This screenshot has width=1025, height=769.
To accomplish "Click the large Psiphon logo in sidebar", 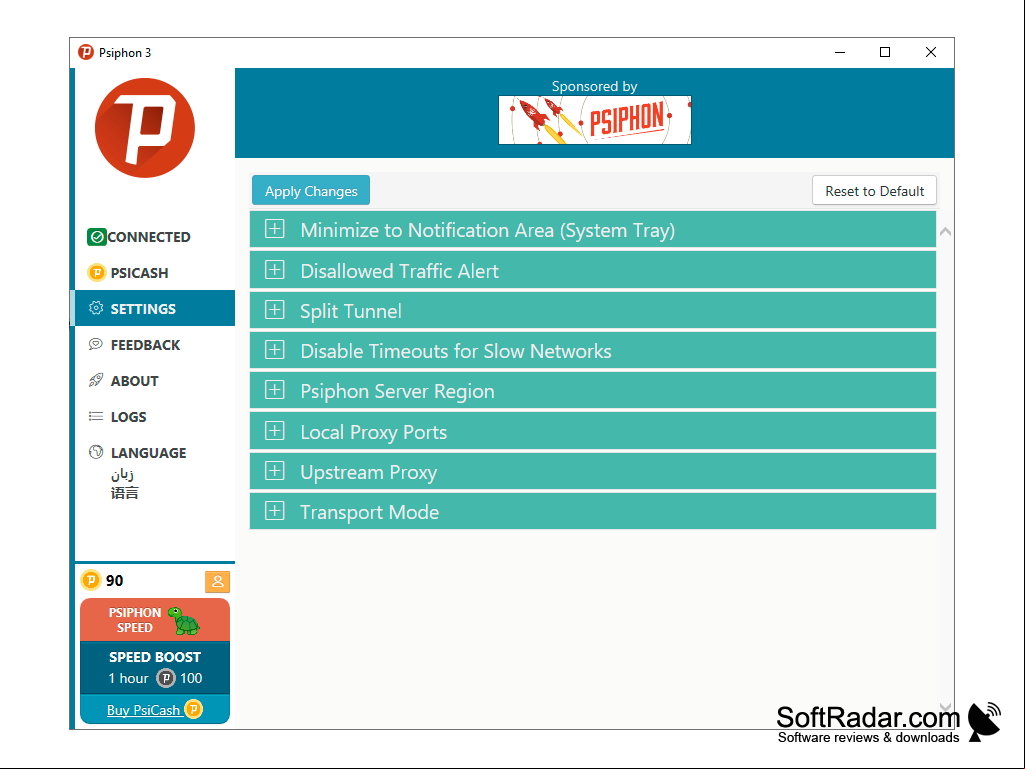I will (144, 128).
